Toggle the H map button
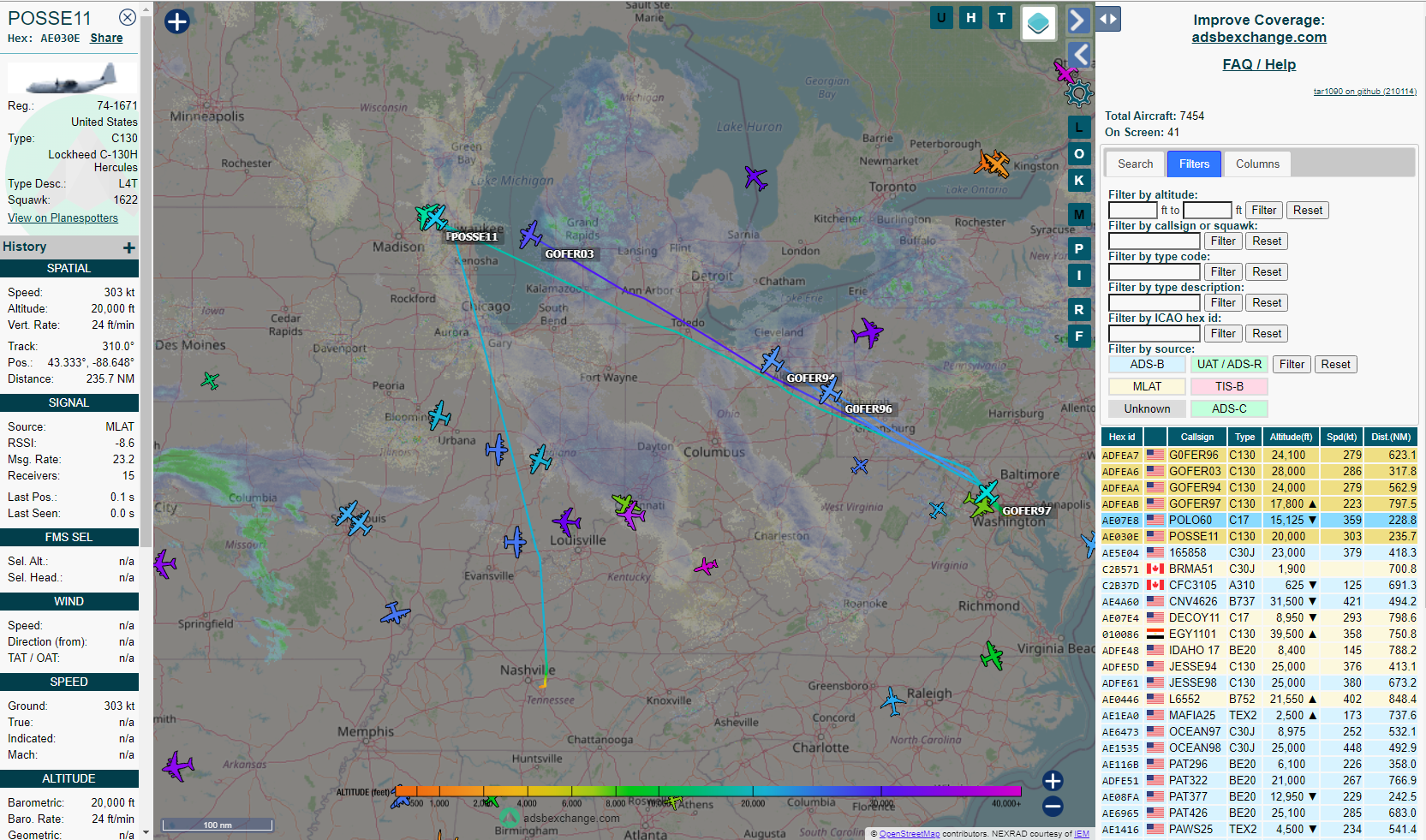Screen dimensions: 1426x840 (971, 17)
